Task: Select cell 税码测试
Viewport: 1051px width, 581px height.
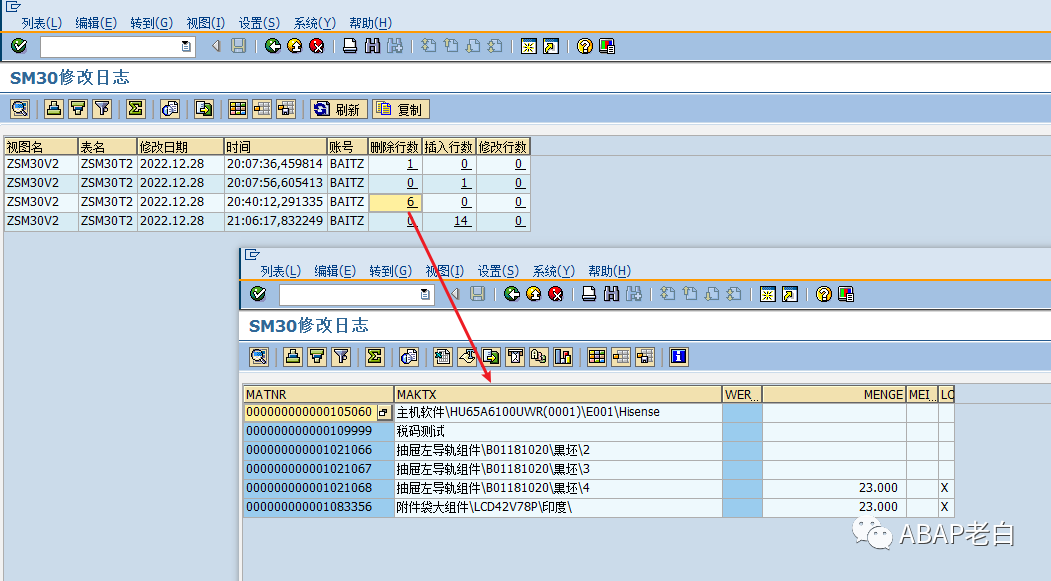Action: click(x=558, y=431)
